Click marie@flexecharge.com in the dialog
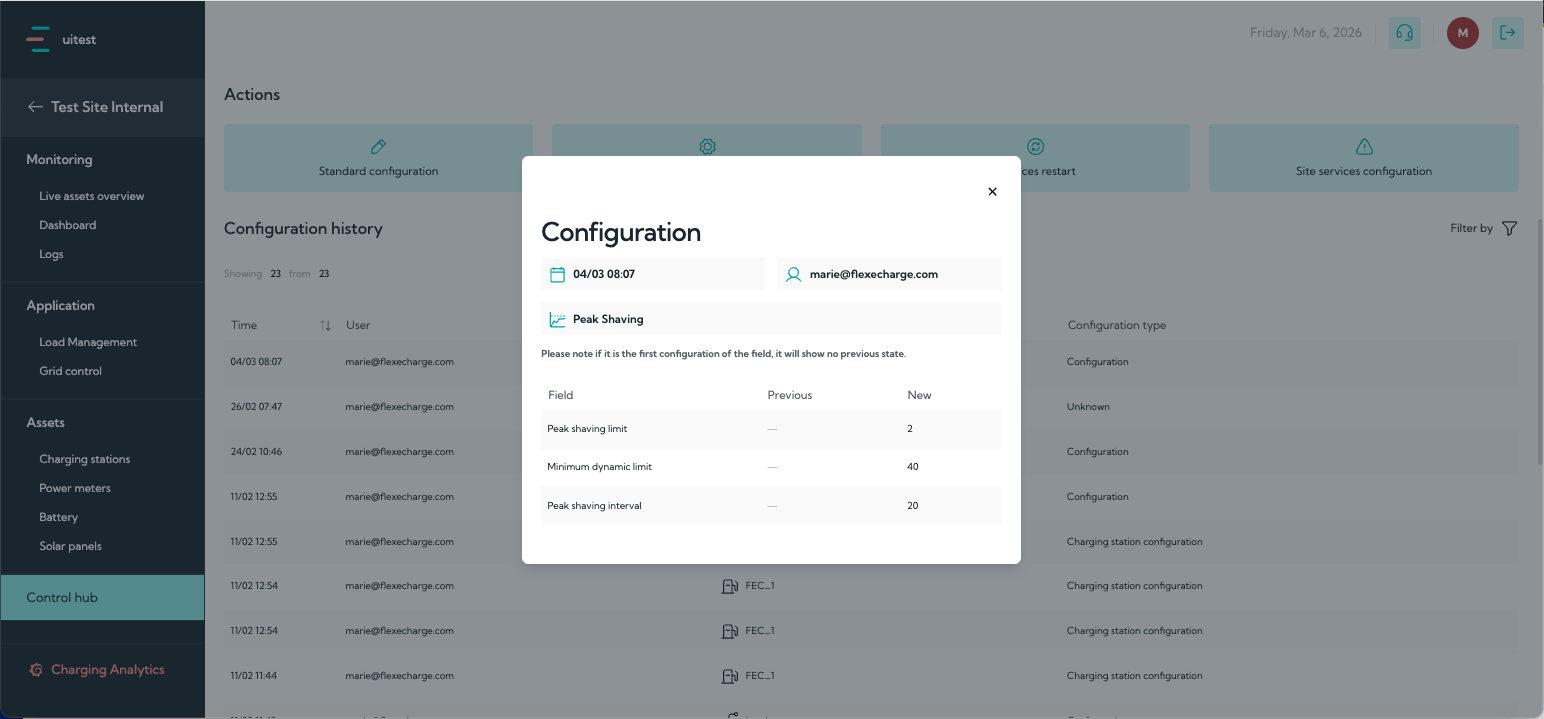This screenshot has height=719, width=1544. (874, 274)
